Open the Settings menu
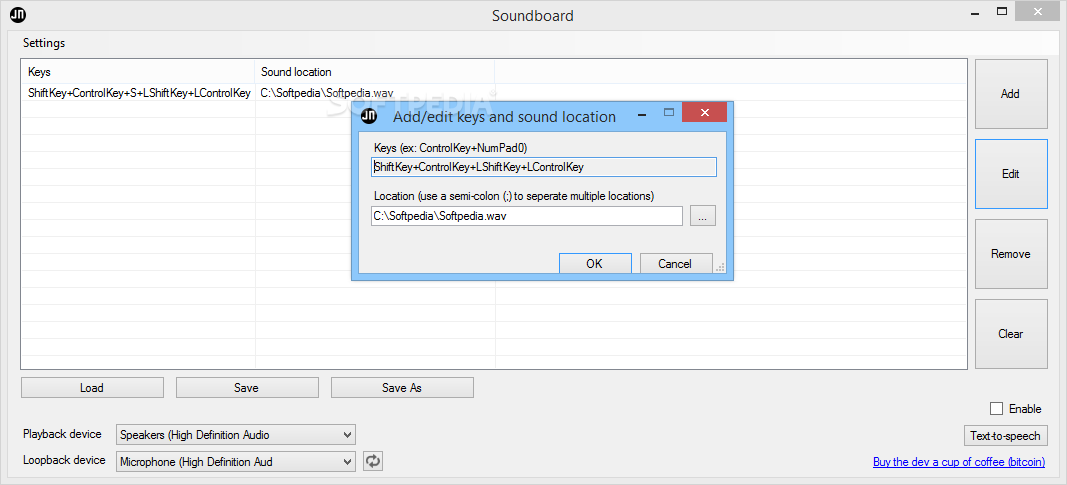This screenshot has width=1067, height=485. click(x=44, y=43)
